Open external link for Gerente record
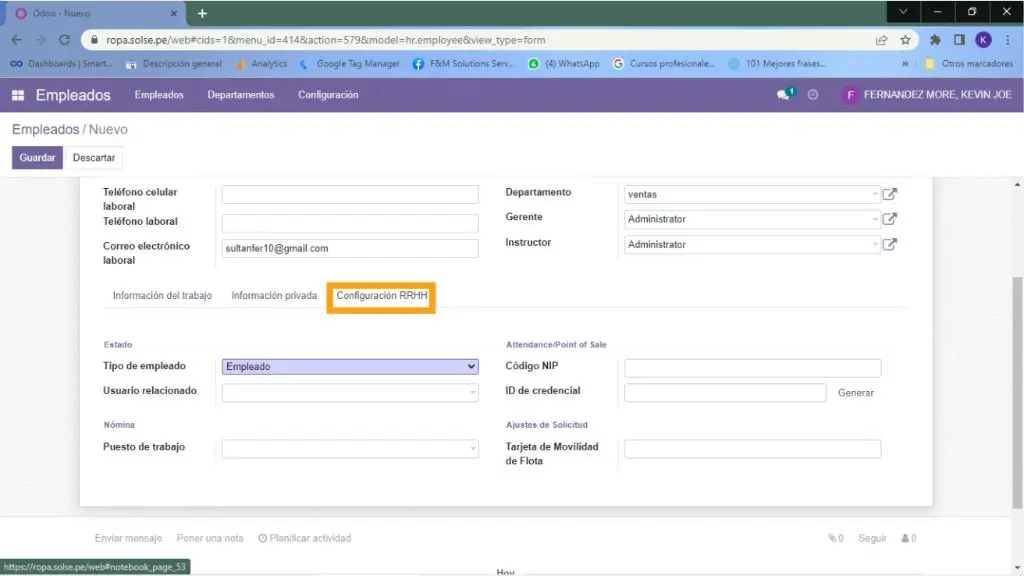 pyautogui.click(x=889, y=219)
